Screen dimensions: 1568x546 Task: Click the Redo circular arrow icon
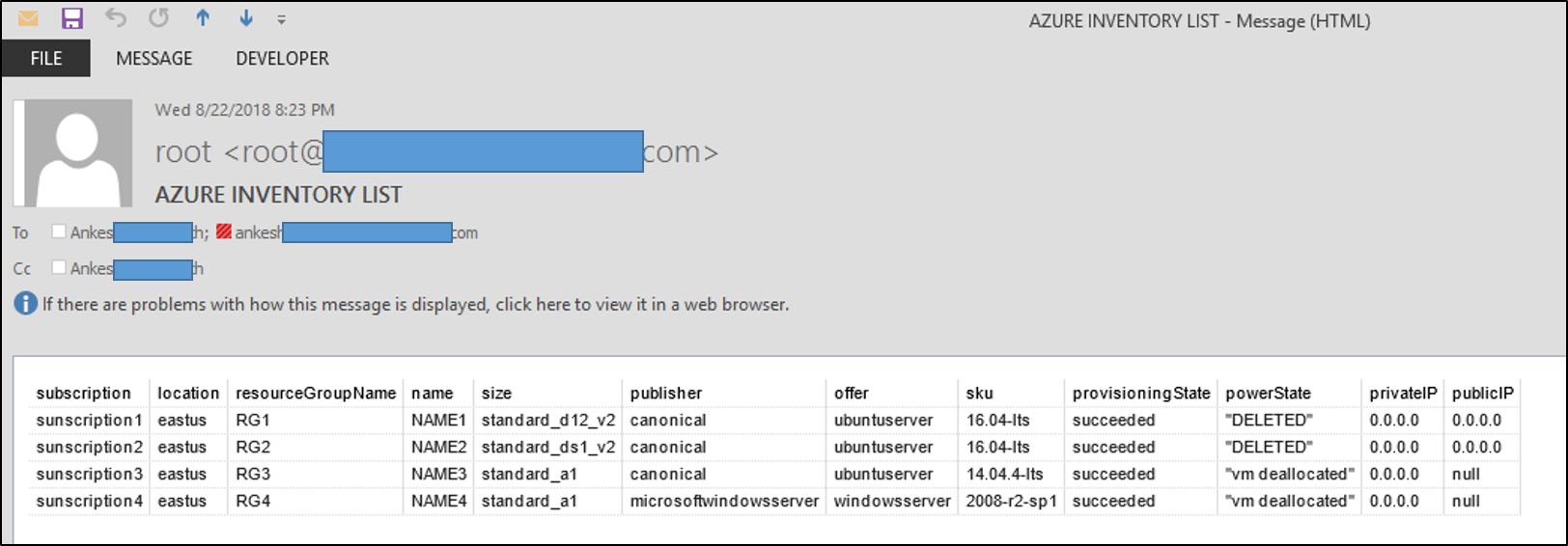[159, 18]
